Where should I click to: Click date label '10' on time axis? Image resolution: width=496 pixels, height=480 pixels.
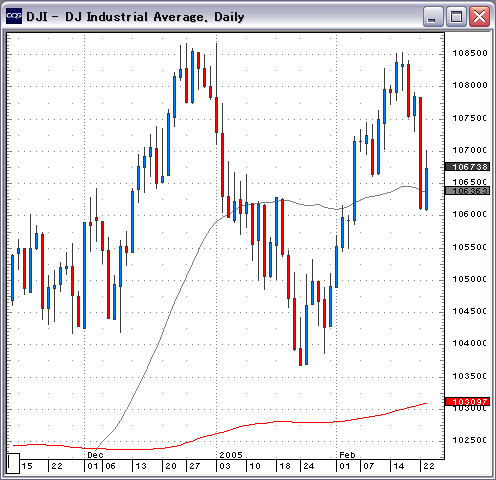tap(255, 466)
